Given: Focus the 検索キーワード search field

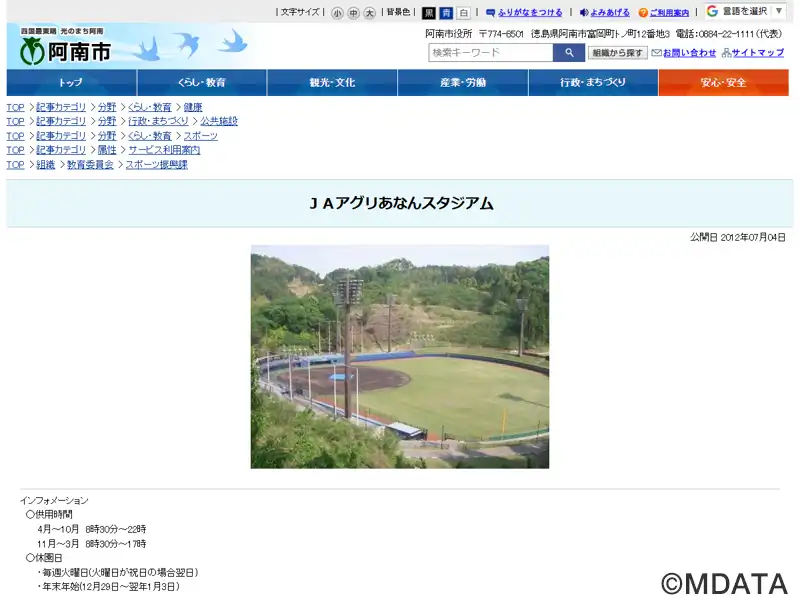Looking at the screenshot, I should pos(491,53).
